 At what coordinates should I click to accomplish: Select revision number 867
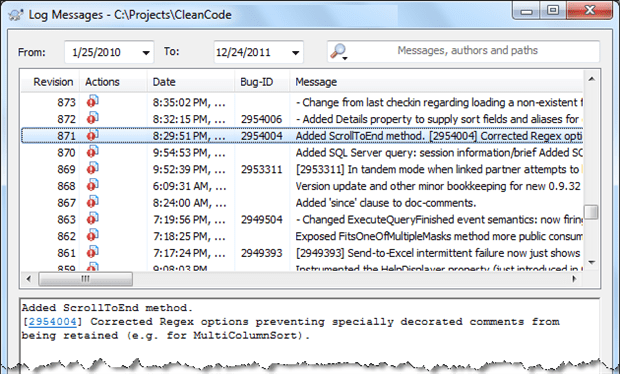click(66, 203)
